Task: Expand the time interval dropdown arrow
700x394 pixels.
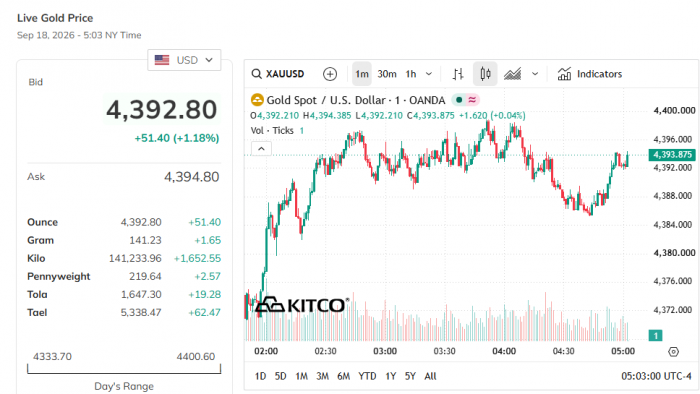Action: pyautogui.click(x=429, y=74)
